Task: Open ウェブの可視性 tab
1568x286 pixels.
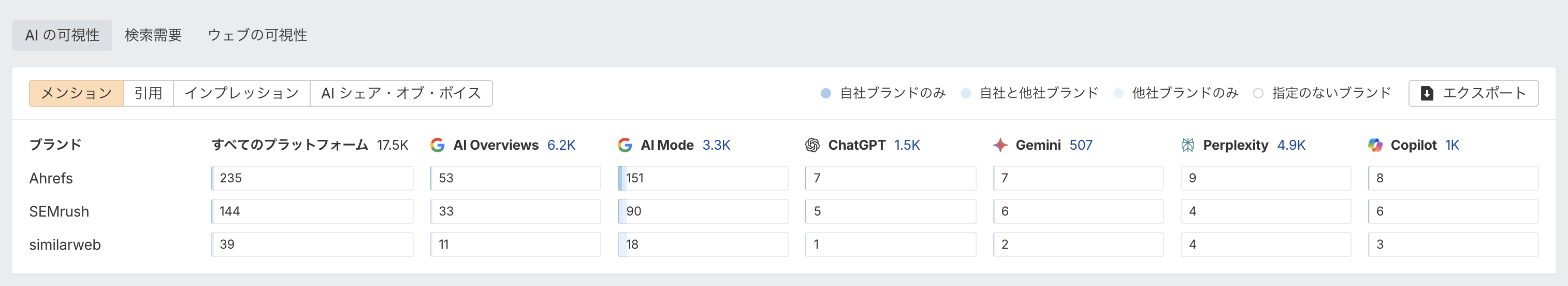Action: pyautogui.click(x=257, y=35)
